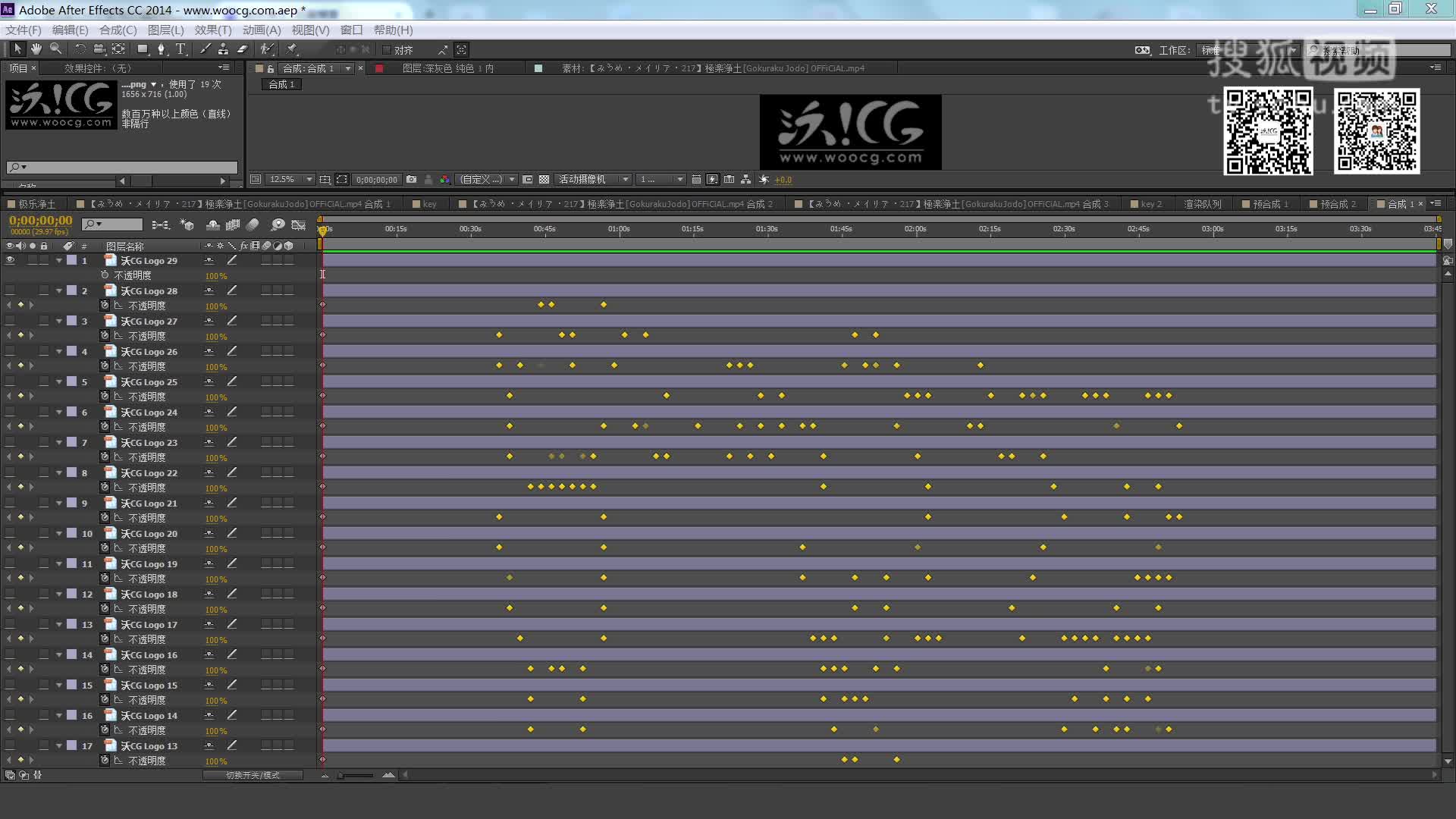Show channel and color management icon
1456x819 pixels.
pos(444,180)
